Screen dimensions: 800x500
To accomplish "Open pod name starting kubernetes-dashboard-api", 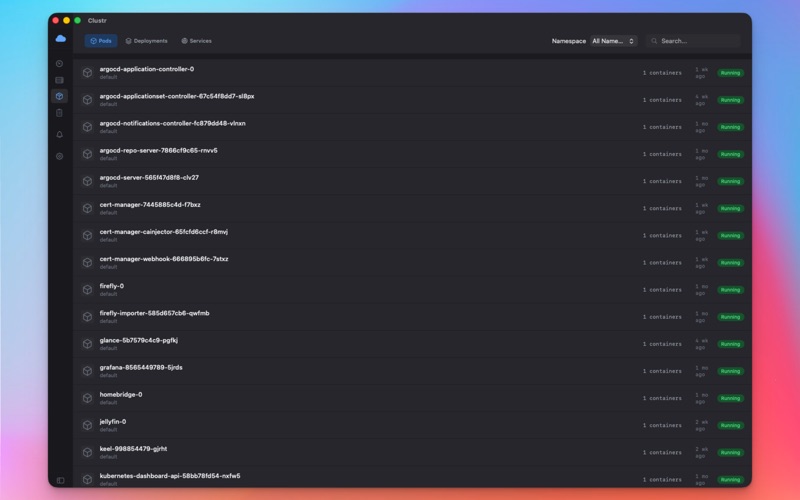I will click(x=170, y=476).
